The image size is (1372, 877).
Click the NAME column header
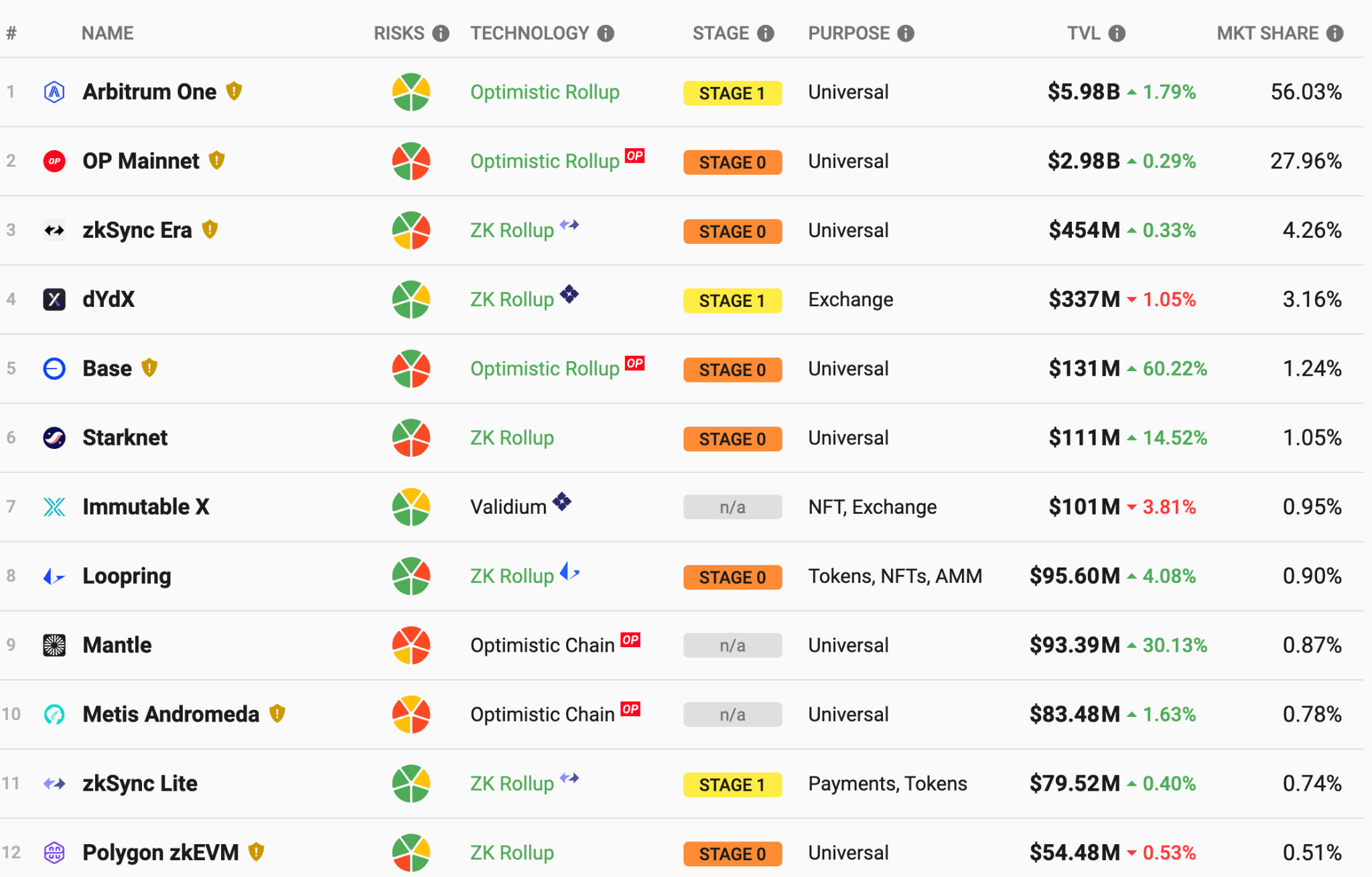pos(108,33)
